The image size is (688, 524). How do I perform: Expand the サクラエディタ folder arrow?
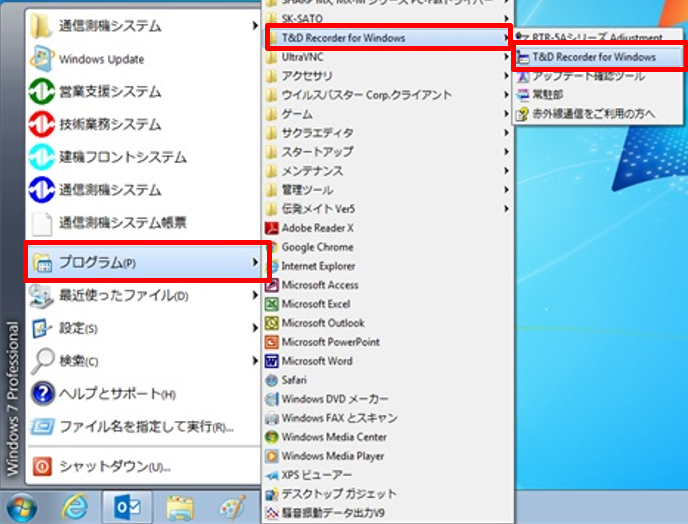pos(506,133)
